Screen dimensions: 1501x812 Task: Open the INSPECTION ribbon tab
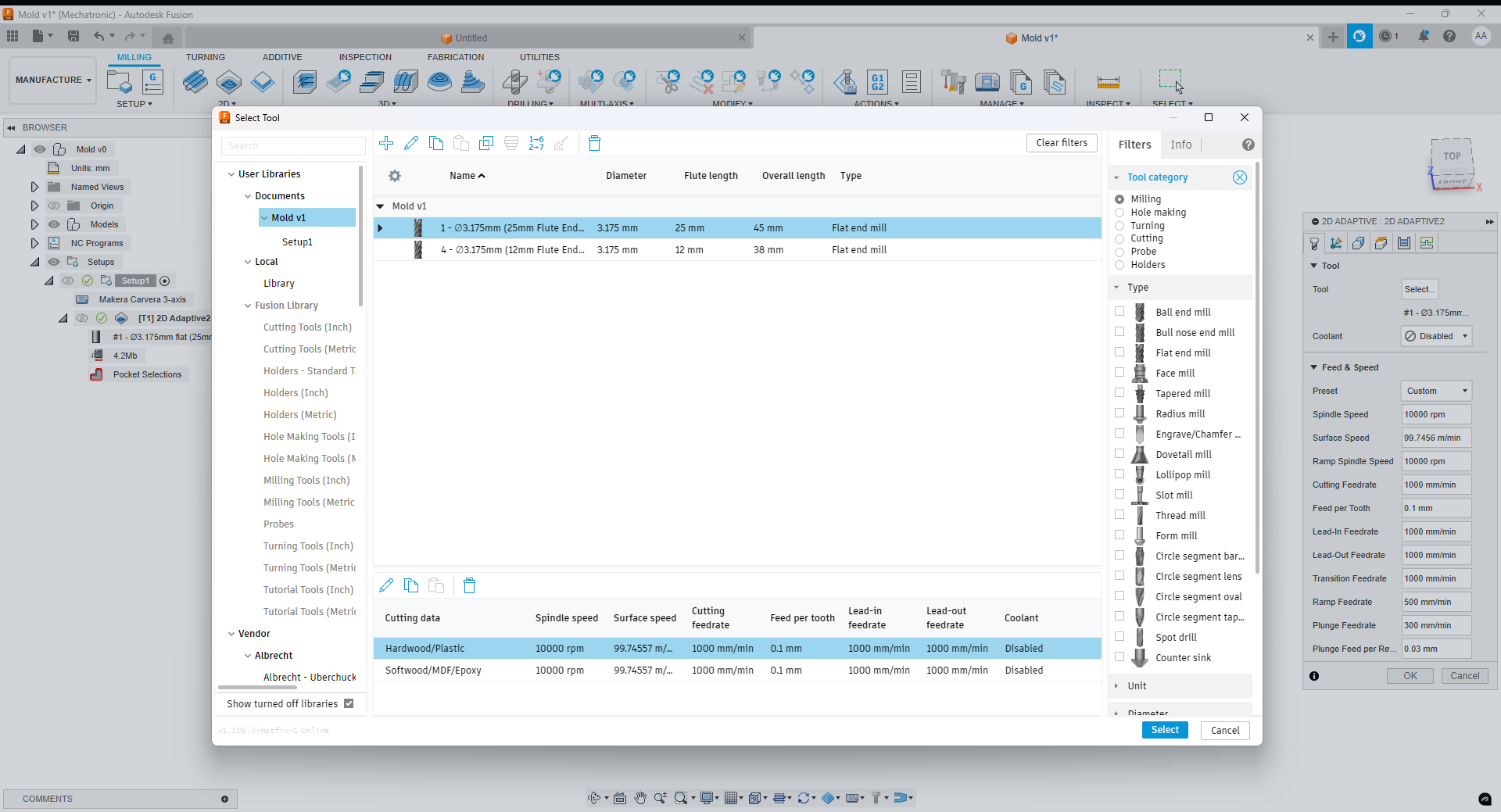365,57
